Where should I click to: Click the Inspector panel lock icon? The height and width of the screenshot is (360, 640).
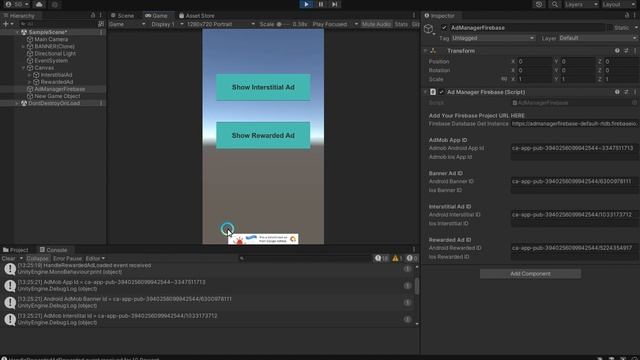[627, 16]
